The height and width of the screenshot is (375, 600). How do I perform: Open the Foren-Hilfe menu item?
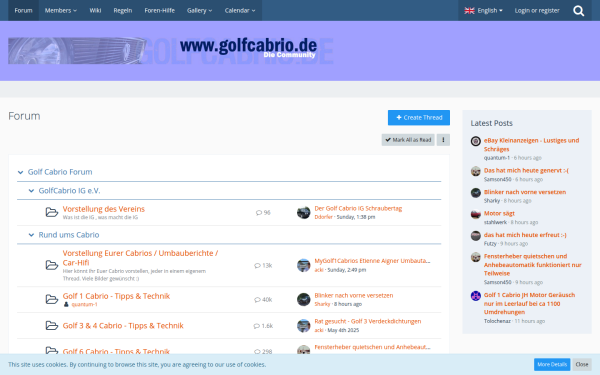click(160, 10)
